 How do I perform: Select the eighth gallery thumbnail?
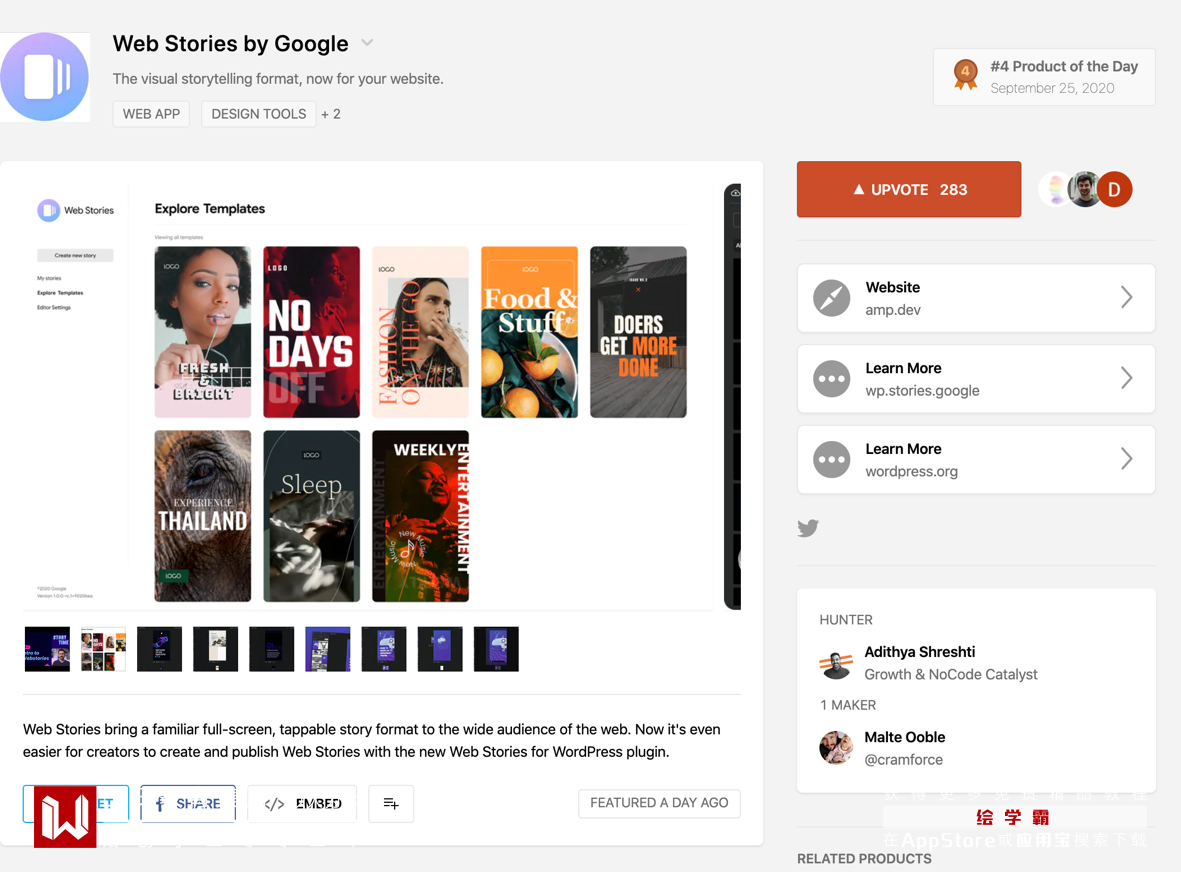(x=440, y=649)
